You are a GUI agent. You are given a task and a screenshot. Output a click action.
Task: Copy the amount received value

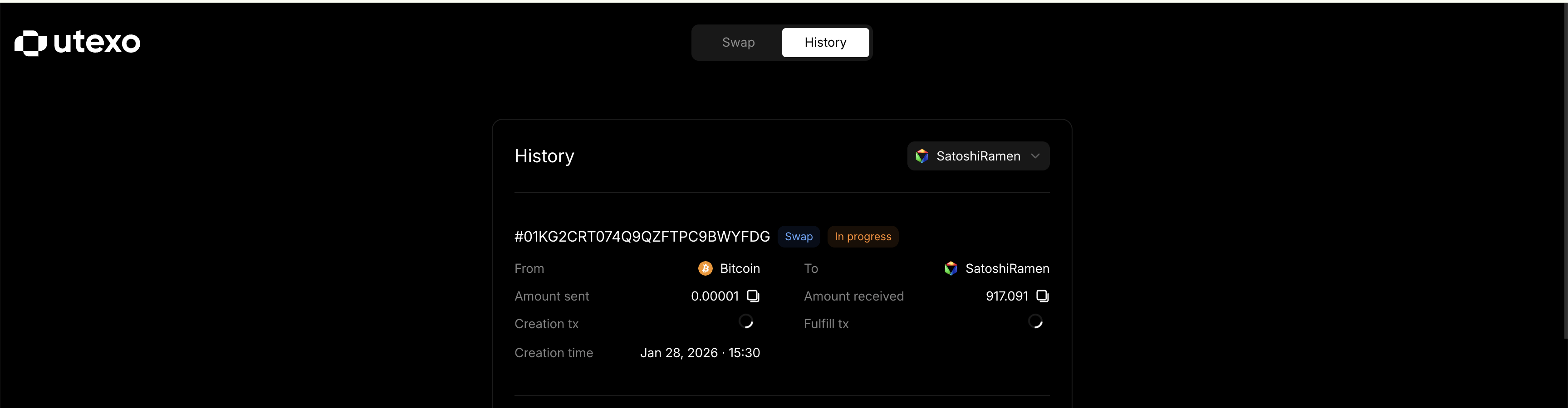click(x=1042, y=296)
